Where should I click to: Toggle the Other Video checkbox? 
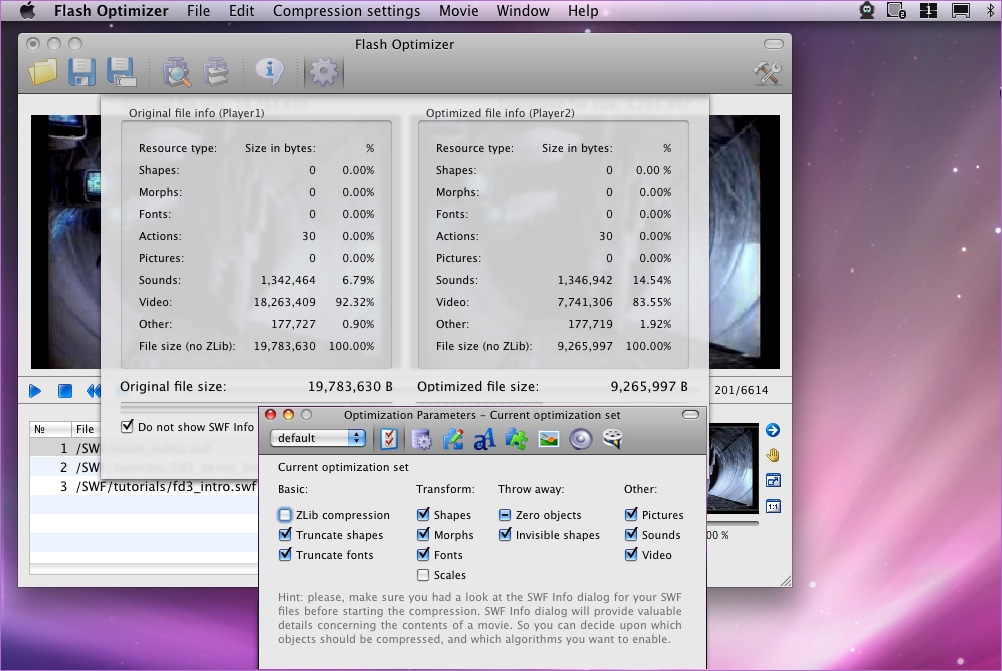[631, 554]
